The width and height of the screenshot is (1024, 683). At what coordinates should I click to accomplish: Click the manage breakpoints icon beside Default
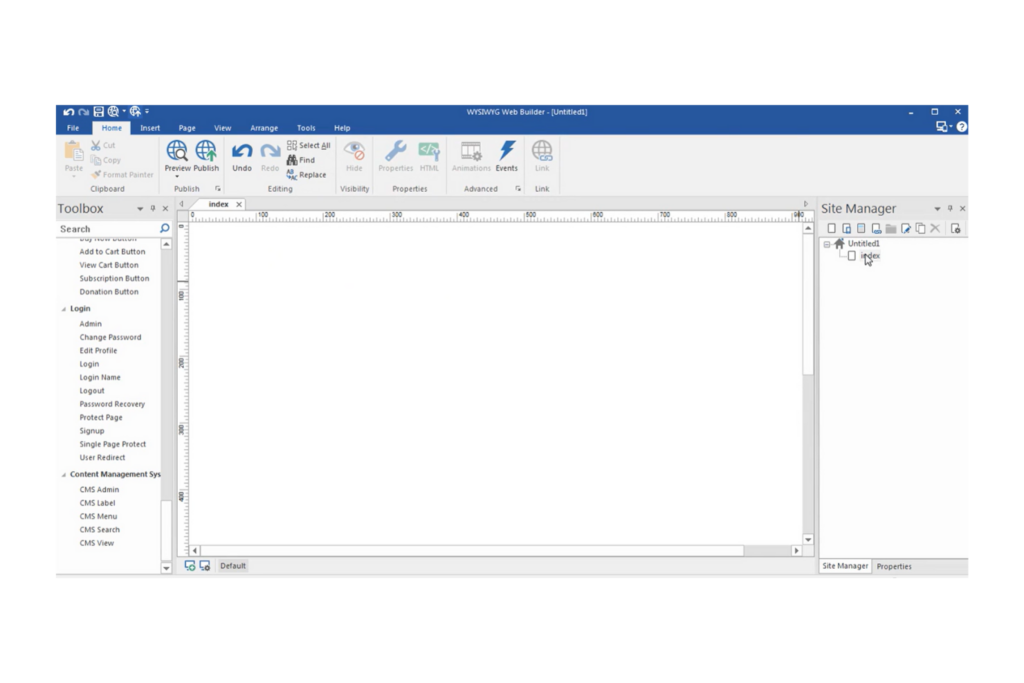[x=205, y=565]
